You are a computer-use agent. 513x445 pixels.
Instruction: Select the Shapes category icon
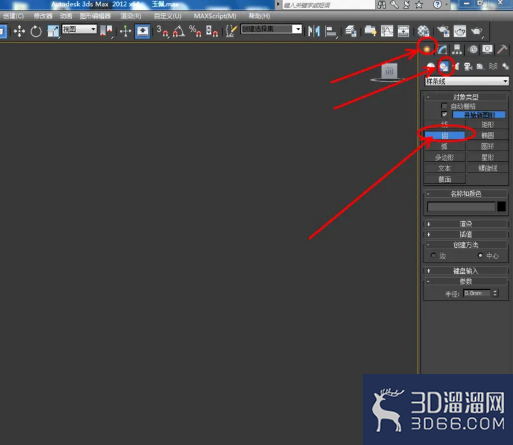tap(444, 67)
